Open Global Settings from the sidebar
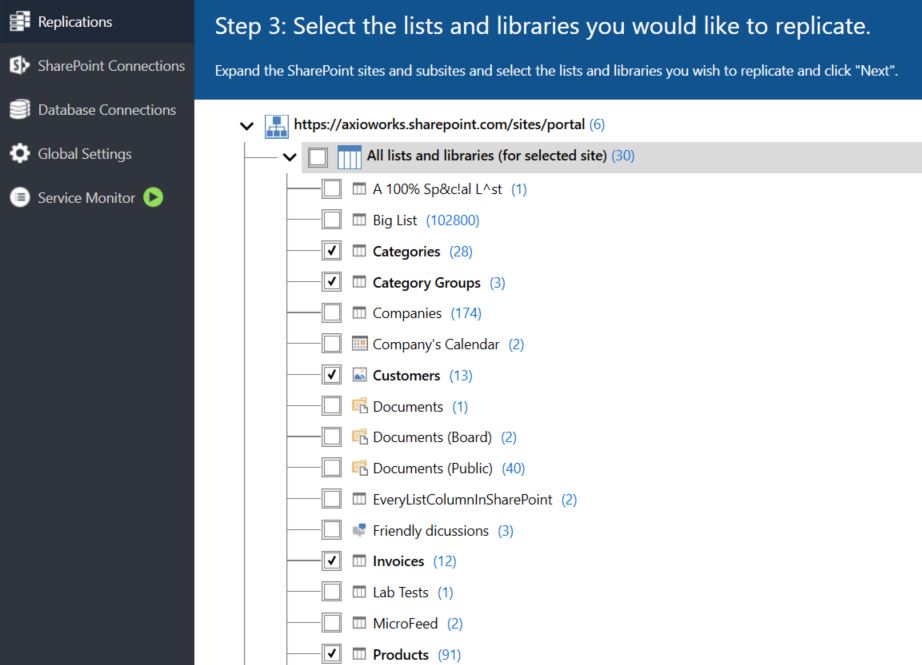 coord(84,154)
